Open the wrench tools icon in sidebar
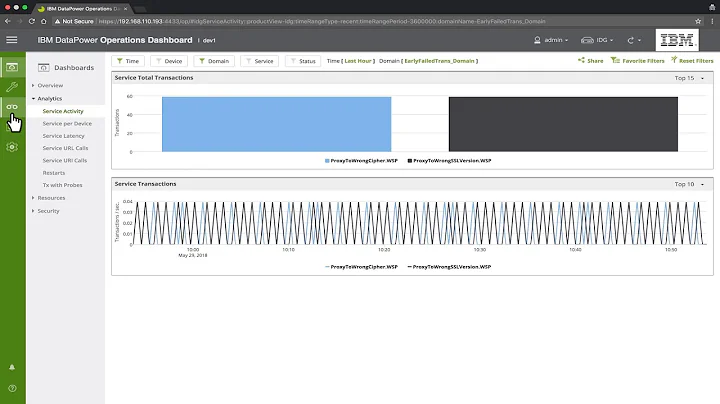 pos(12,87)
